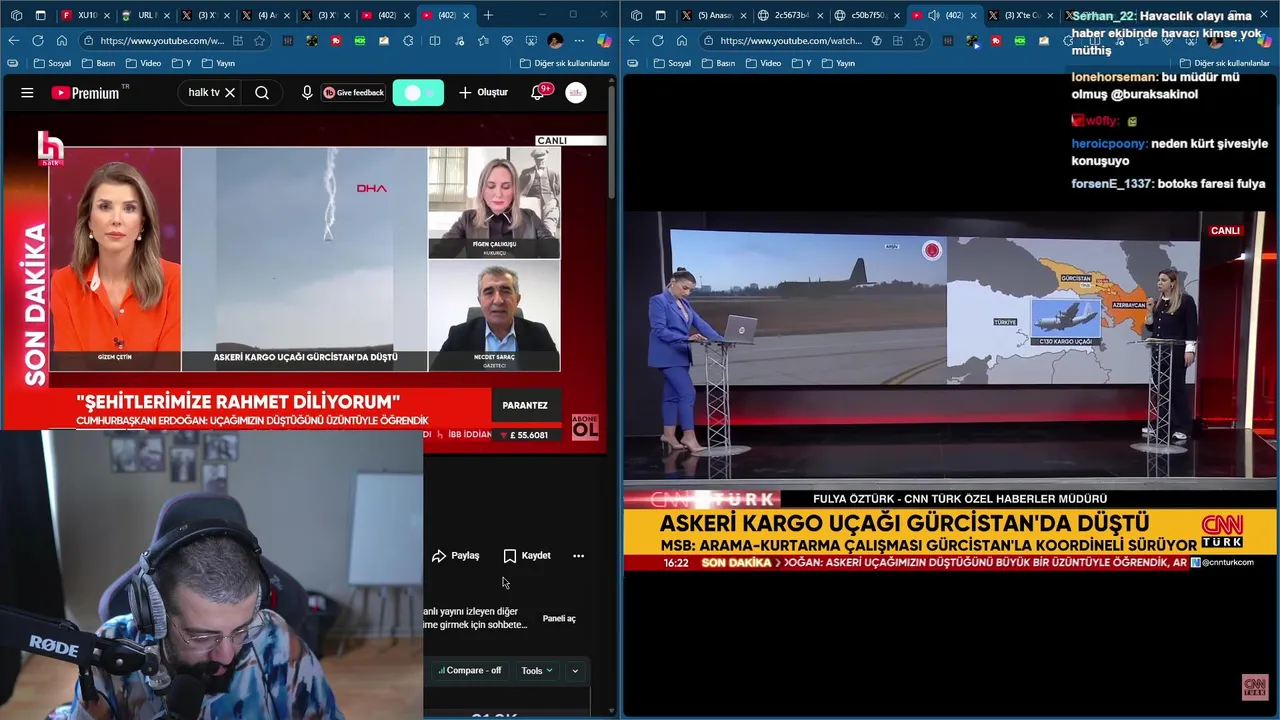Click Paylaş share button
Screen dimensions: 1280x720
455,556
